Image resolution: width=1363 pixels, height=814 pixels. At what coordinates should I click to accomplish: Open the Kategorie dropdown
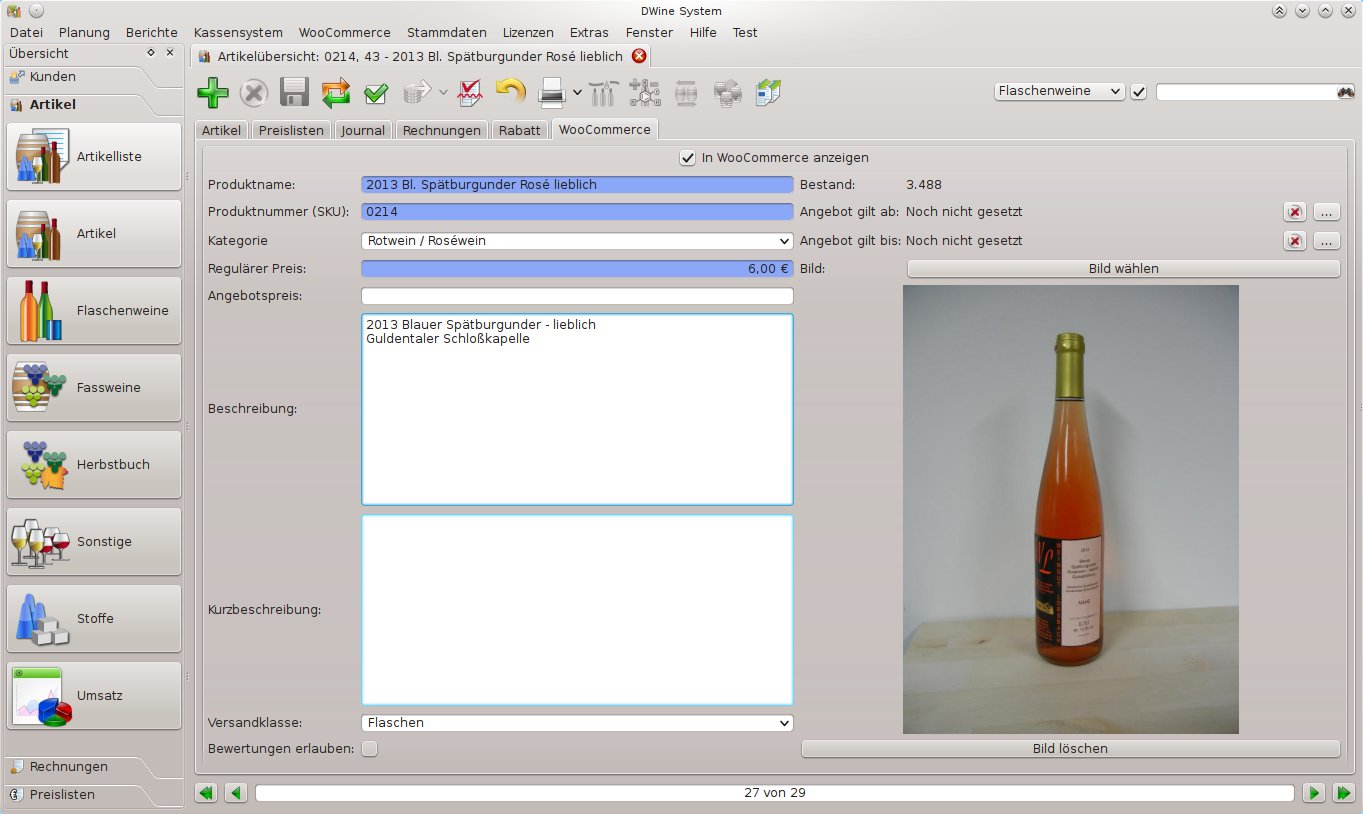576,241
